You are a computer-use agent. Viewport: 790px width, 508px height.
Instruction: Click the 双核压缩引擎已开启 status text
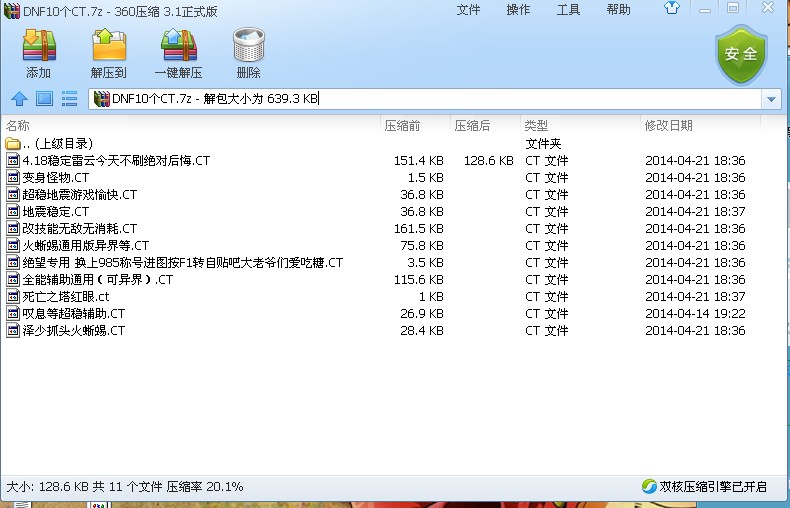713,486
